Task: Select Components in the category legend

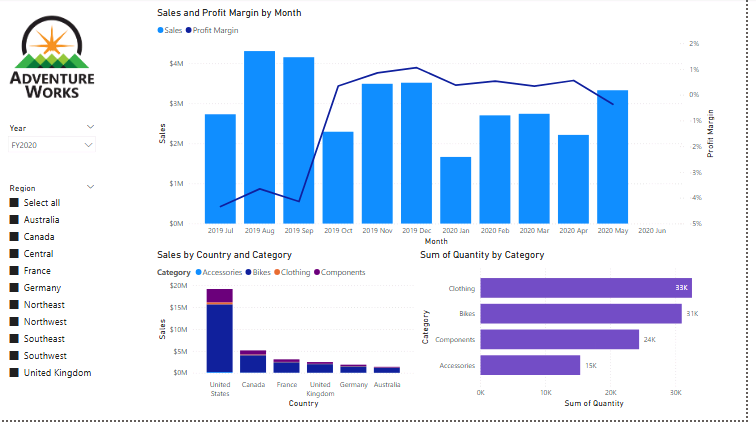Action: pyautogui.click(x=318, y=272)
